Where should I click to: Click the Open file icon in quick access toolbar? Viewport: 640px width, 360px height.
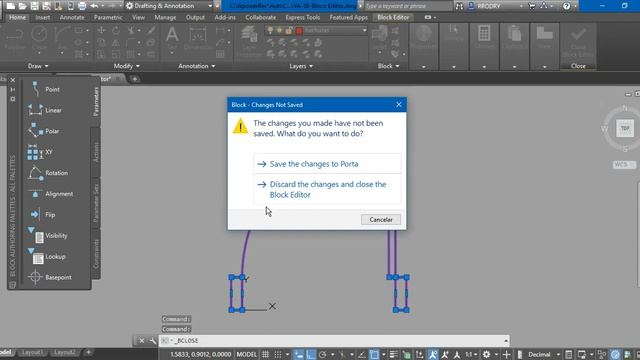click(22, 6)
